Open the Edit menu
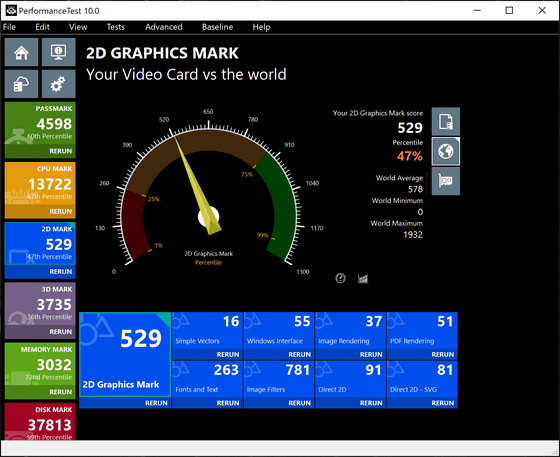560x457 pixels. click(x=42, y=27)
